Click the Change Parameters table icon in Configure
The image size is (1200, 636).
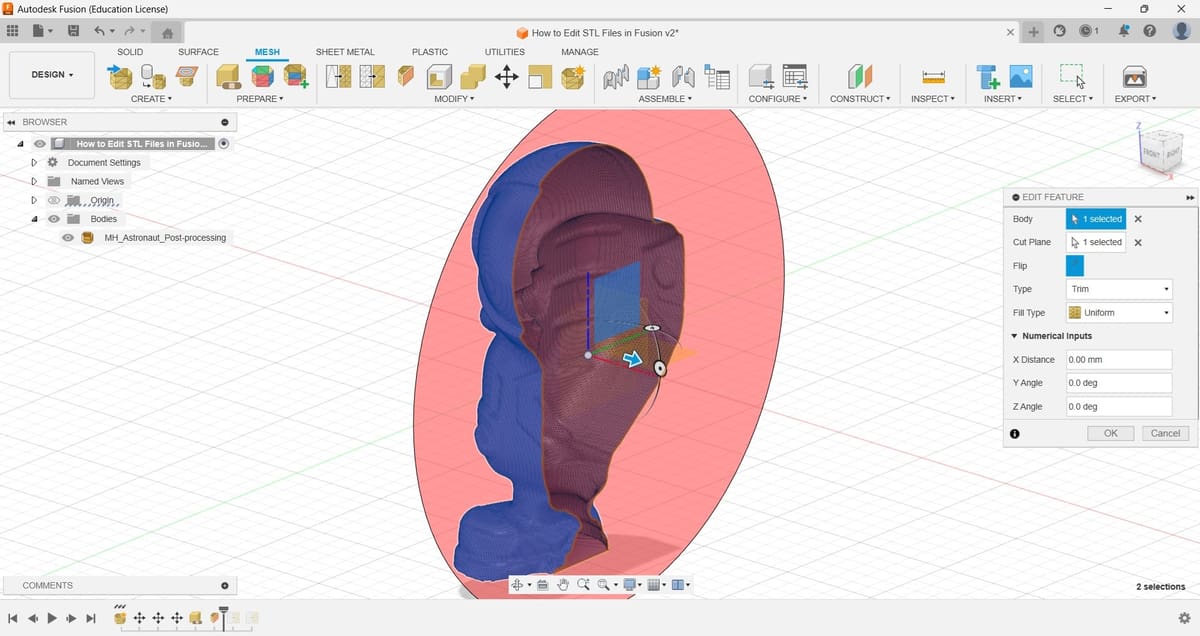(x=795, y=76)
